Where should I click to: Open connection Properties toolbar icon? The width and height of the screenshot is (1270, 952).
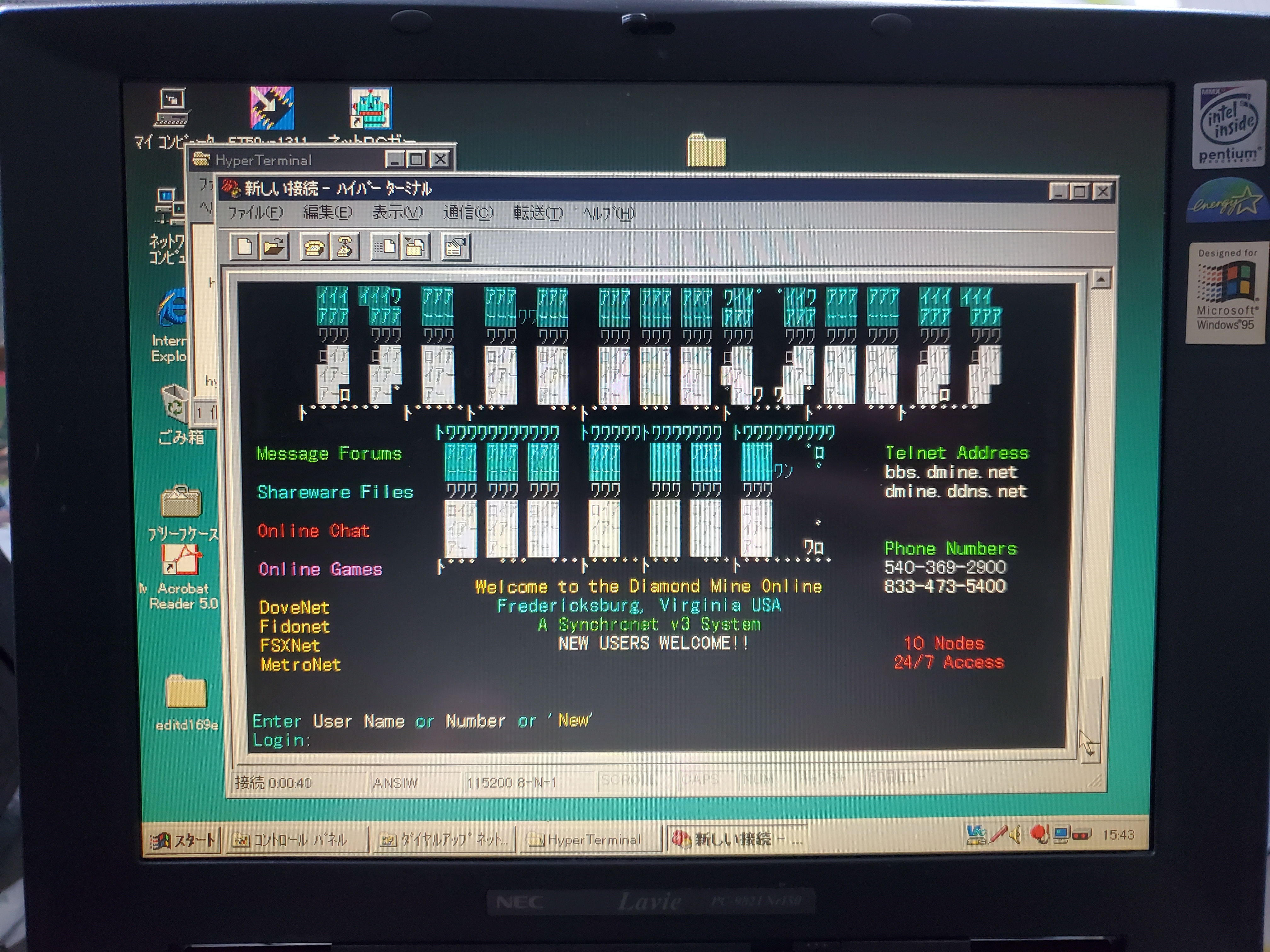tap(456, 247)
